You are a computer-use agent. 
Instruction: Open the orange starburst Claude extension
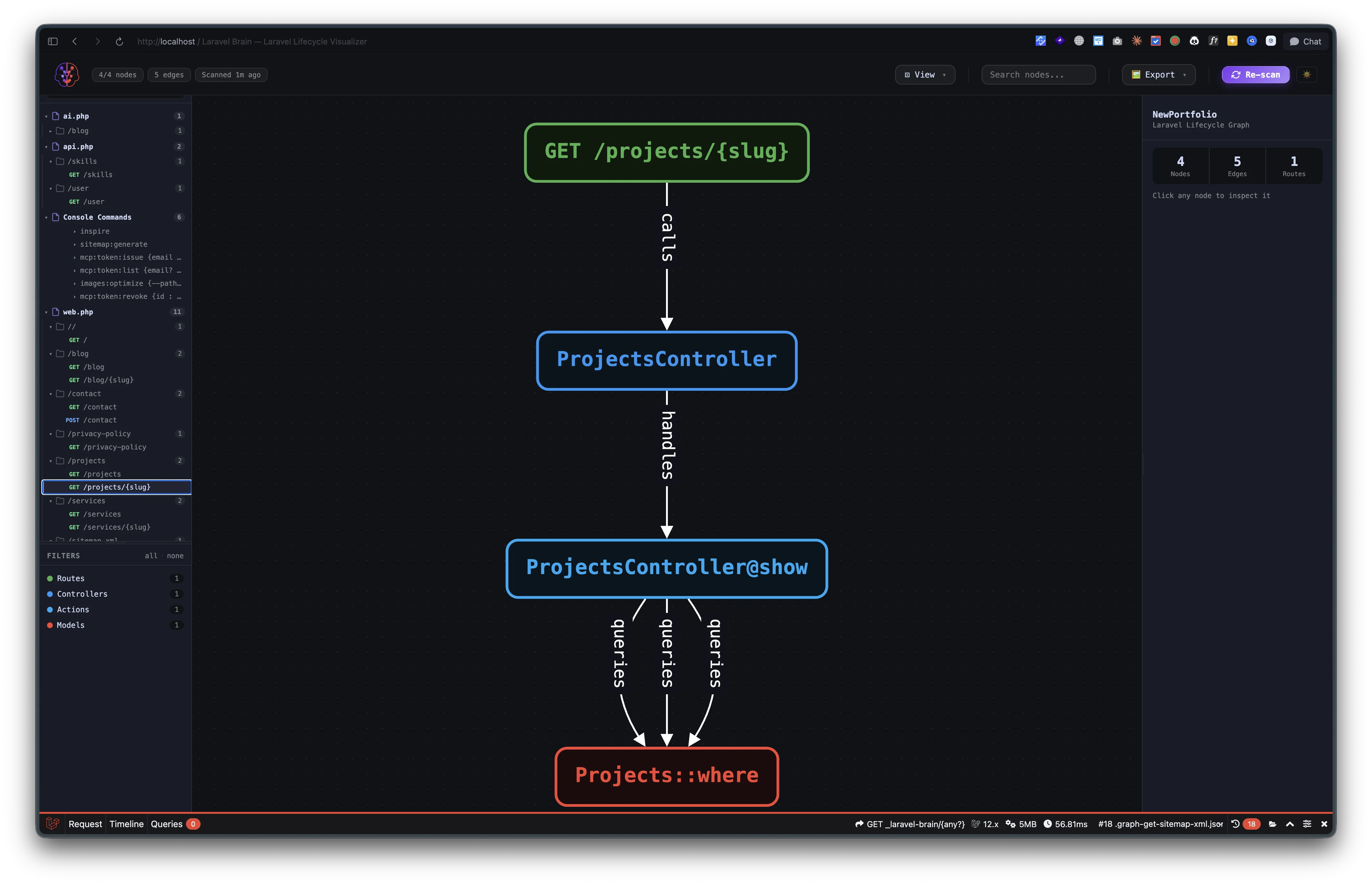[1136, 41]
